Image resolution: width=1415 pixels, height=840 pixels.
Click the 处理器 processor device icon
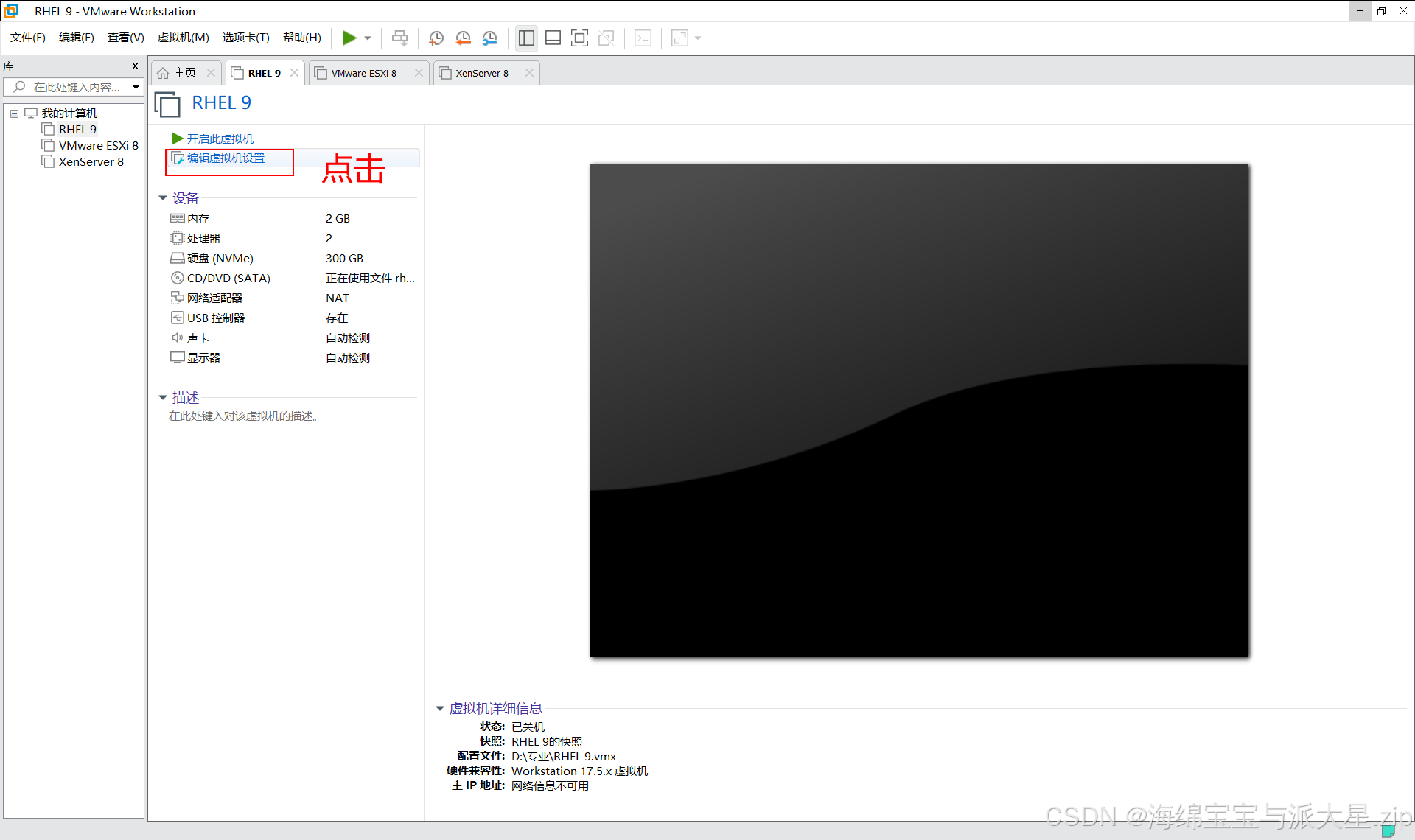coord(178,238)
